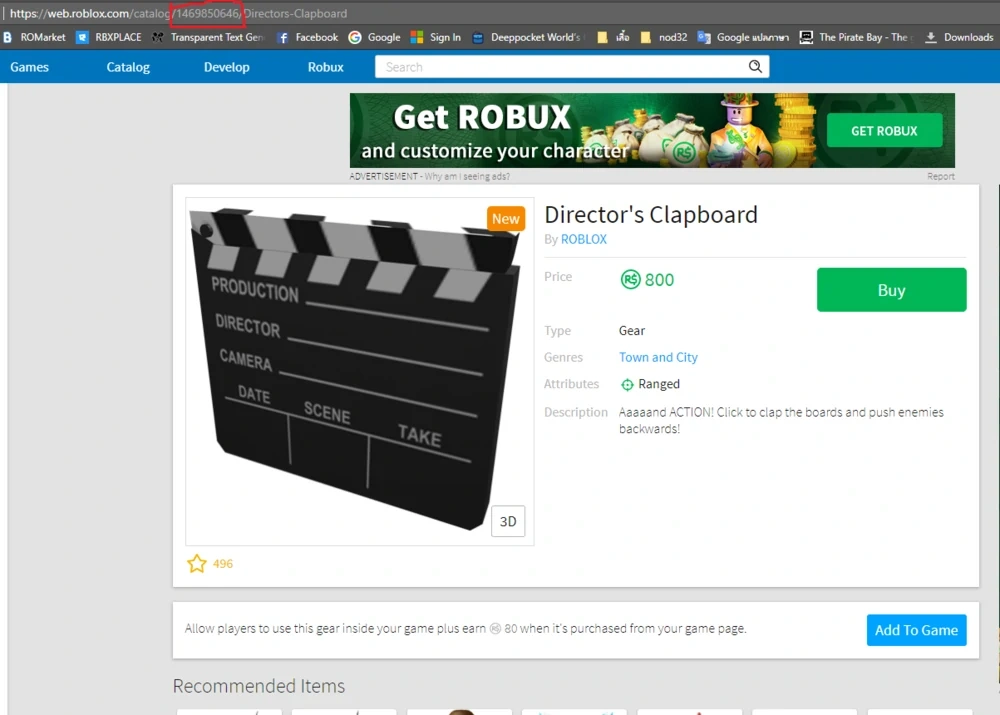Open The Pirate Bay bookmark icon
Image resolution: width=1000 pixels, height=715 pixels.
pos(806,38)
